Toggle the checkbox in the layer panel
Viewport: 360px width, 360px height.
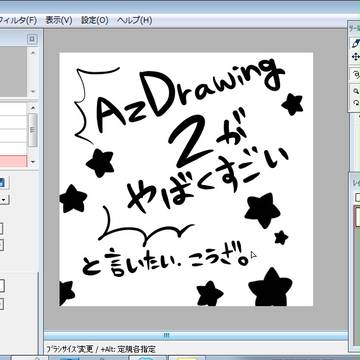357,197
